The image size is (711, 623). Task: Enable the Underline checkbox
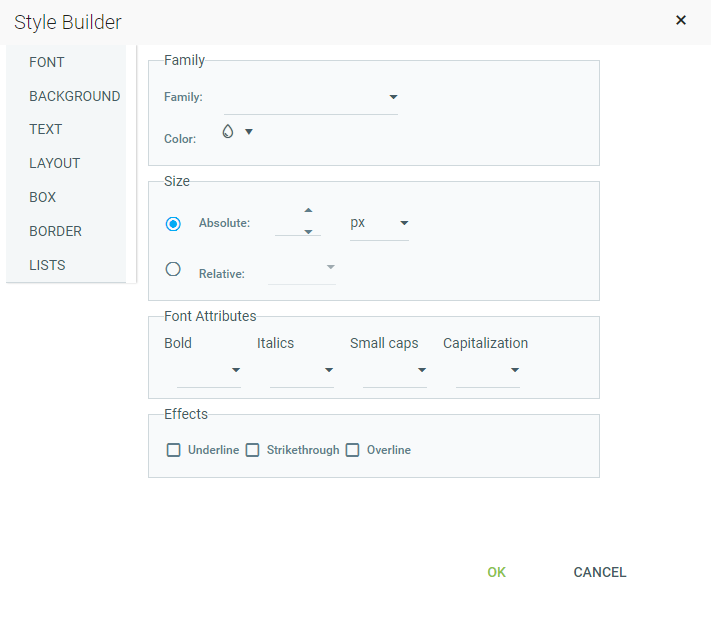(x=173, y=450)
